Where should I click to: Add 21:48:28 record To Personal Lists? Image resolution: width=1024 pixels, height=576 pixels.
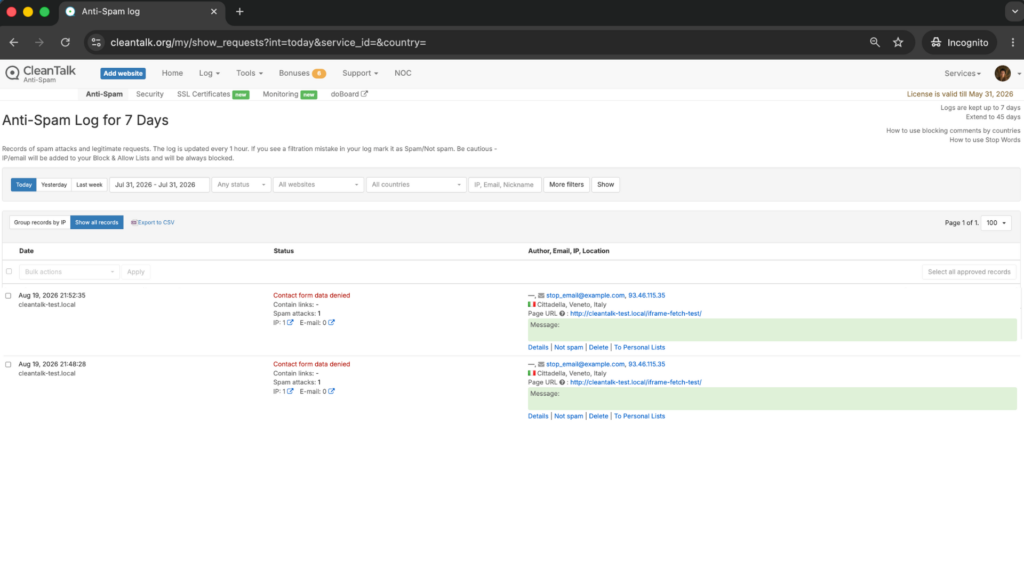point(639,416)
